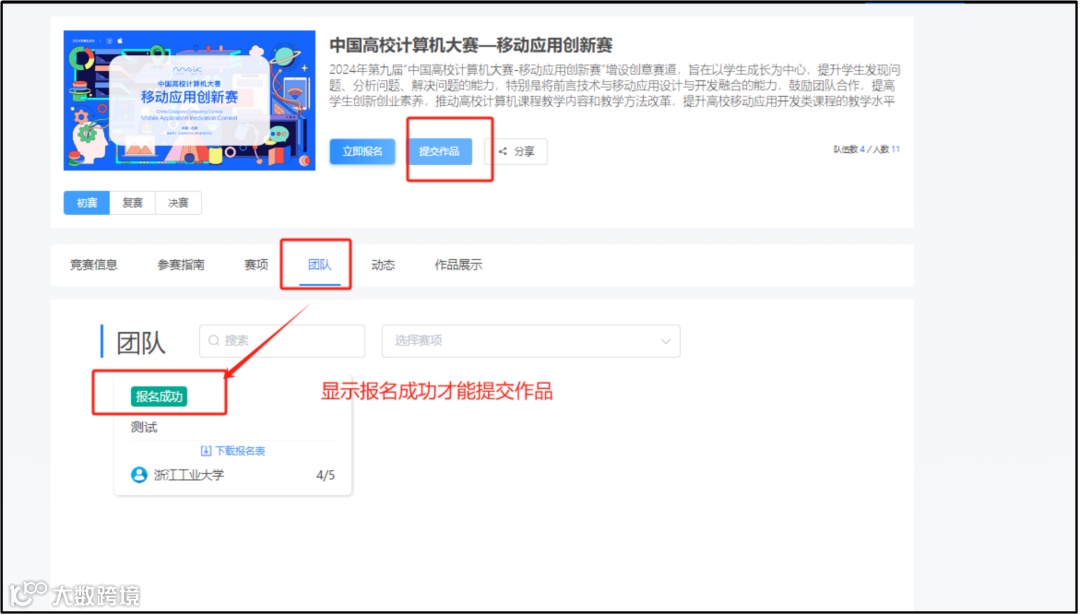Click the user avatar icon beside 浙江工业大学

click(x=139, y=475)
